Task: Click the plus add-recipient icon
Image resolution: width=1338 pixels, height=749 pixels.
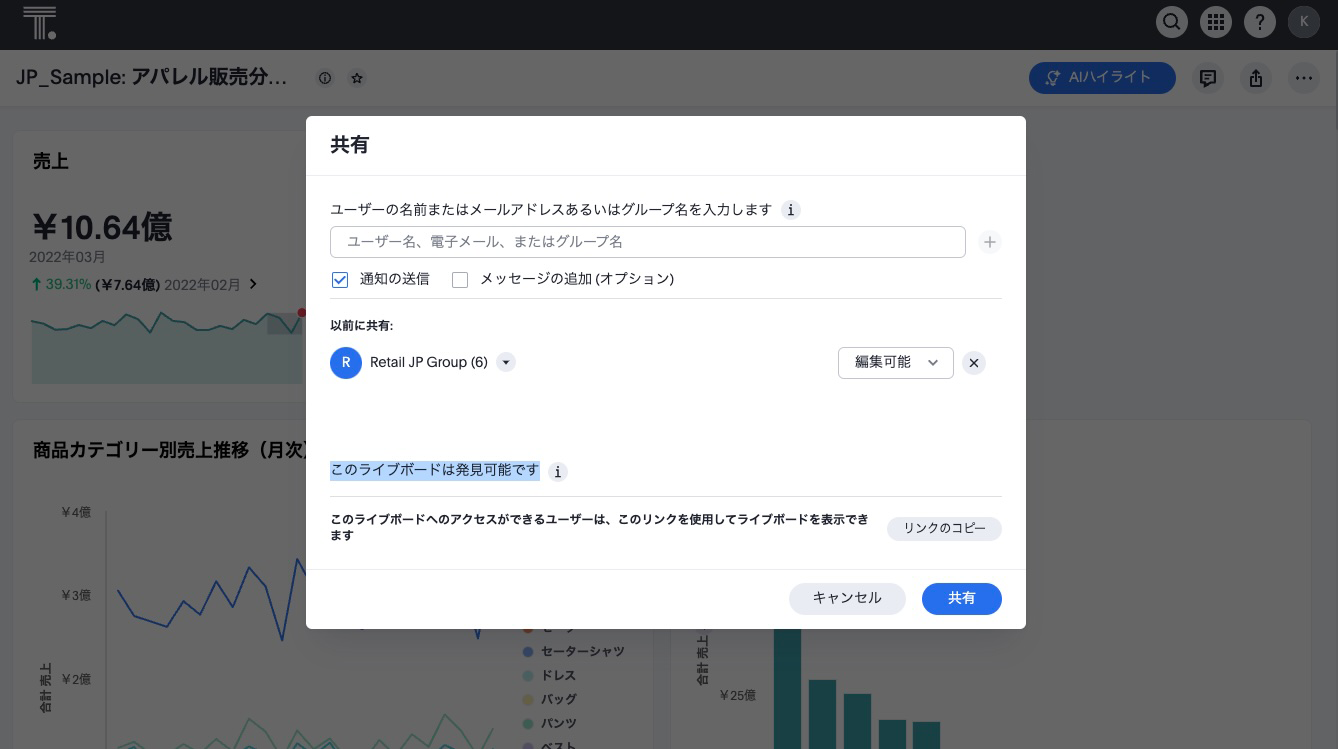Action: coord(990,242)
